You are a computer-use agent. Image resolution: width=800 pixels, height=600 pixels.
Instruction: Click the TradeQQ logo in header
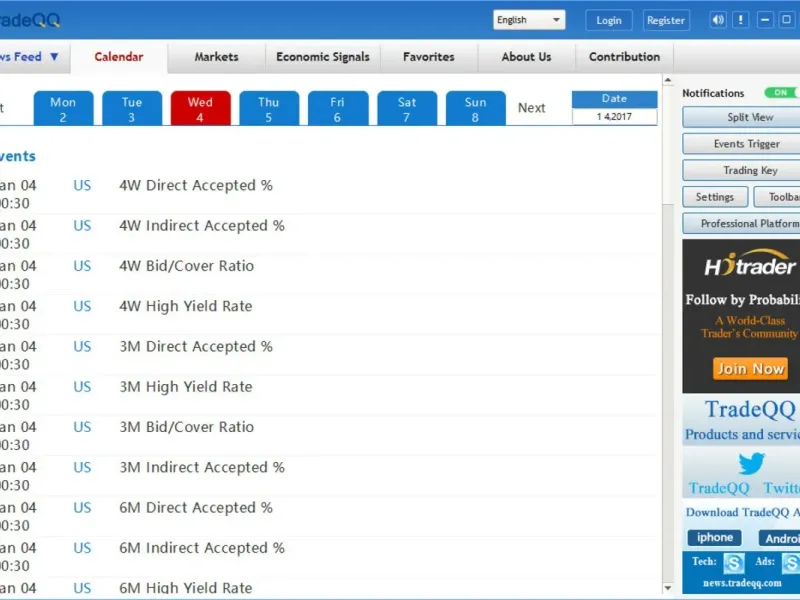pyautogui.click(x=30, y=20)
